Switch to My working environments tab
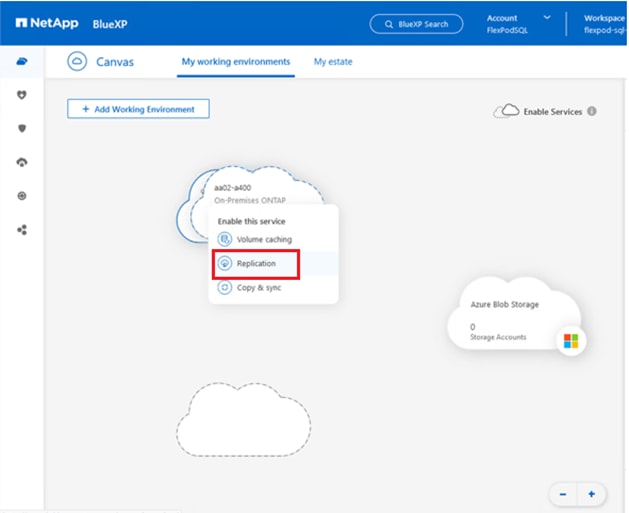 click(x=236, y=62)
